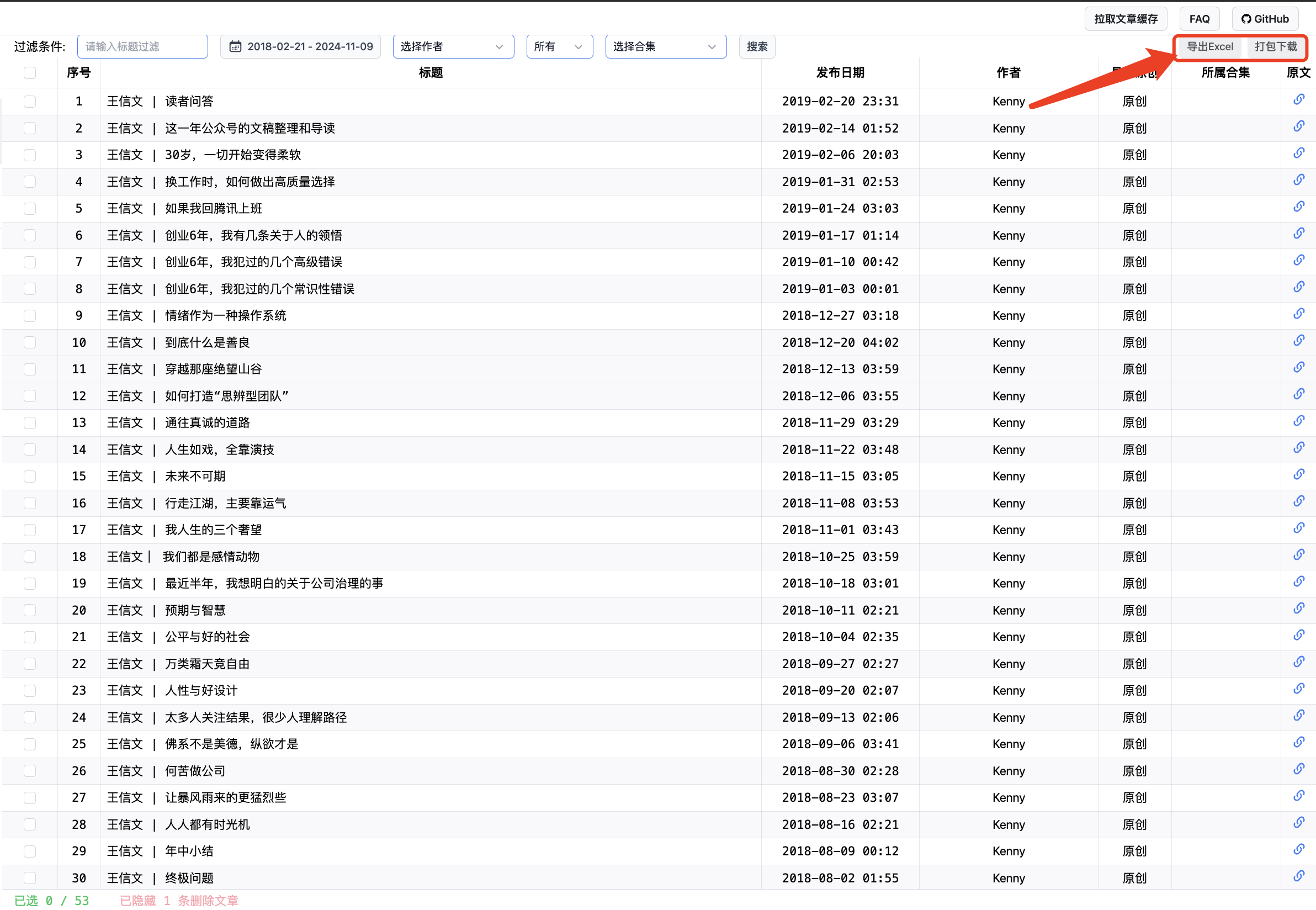Open original link for 终极问题
Image resolution: width=1316 pixels, height=910 pixels.
click(1298, 876)
